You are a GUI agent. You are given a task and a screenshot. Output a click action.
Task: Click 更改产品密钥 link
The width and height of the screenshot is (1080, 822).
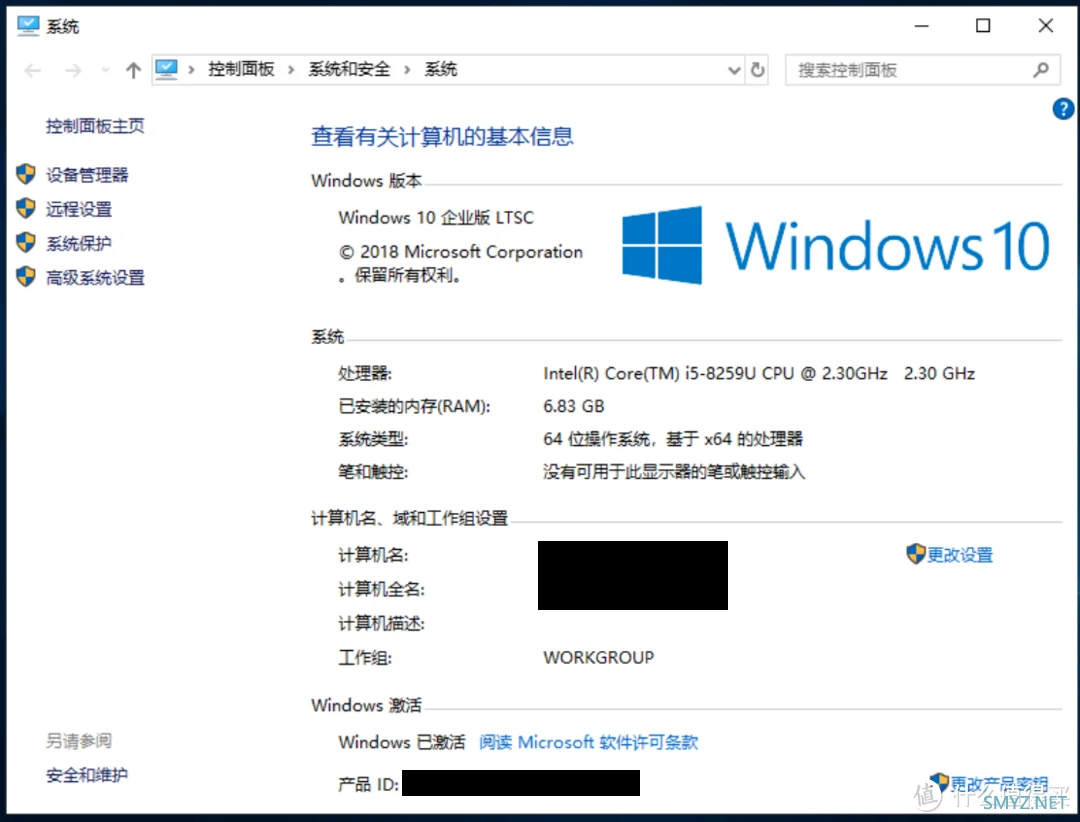999,784
